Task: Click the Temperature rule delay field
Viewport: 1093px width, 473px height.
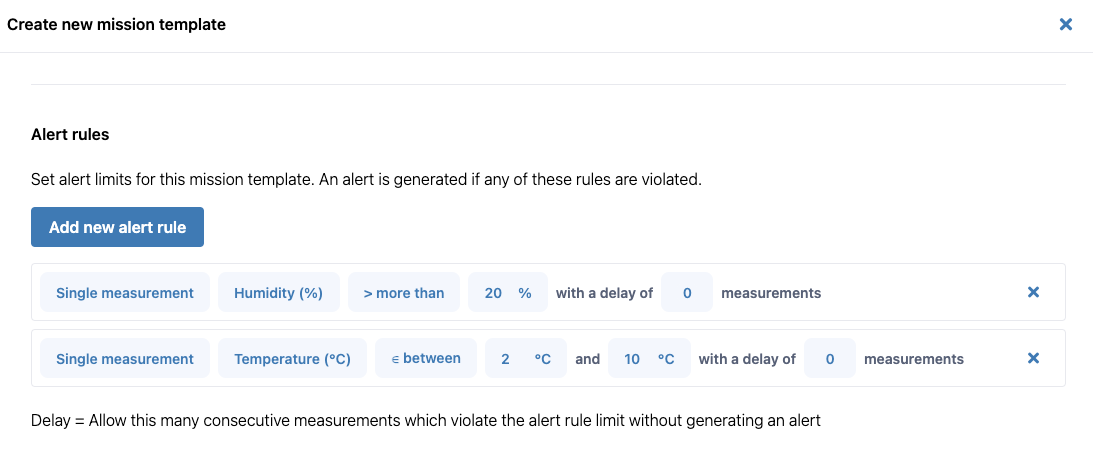Action: pyautogui.click(x=830, y=359)
